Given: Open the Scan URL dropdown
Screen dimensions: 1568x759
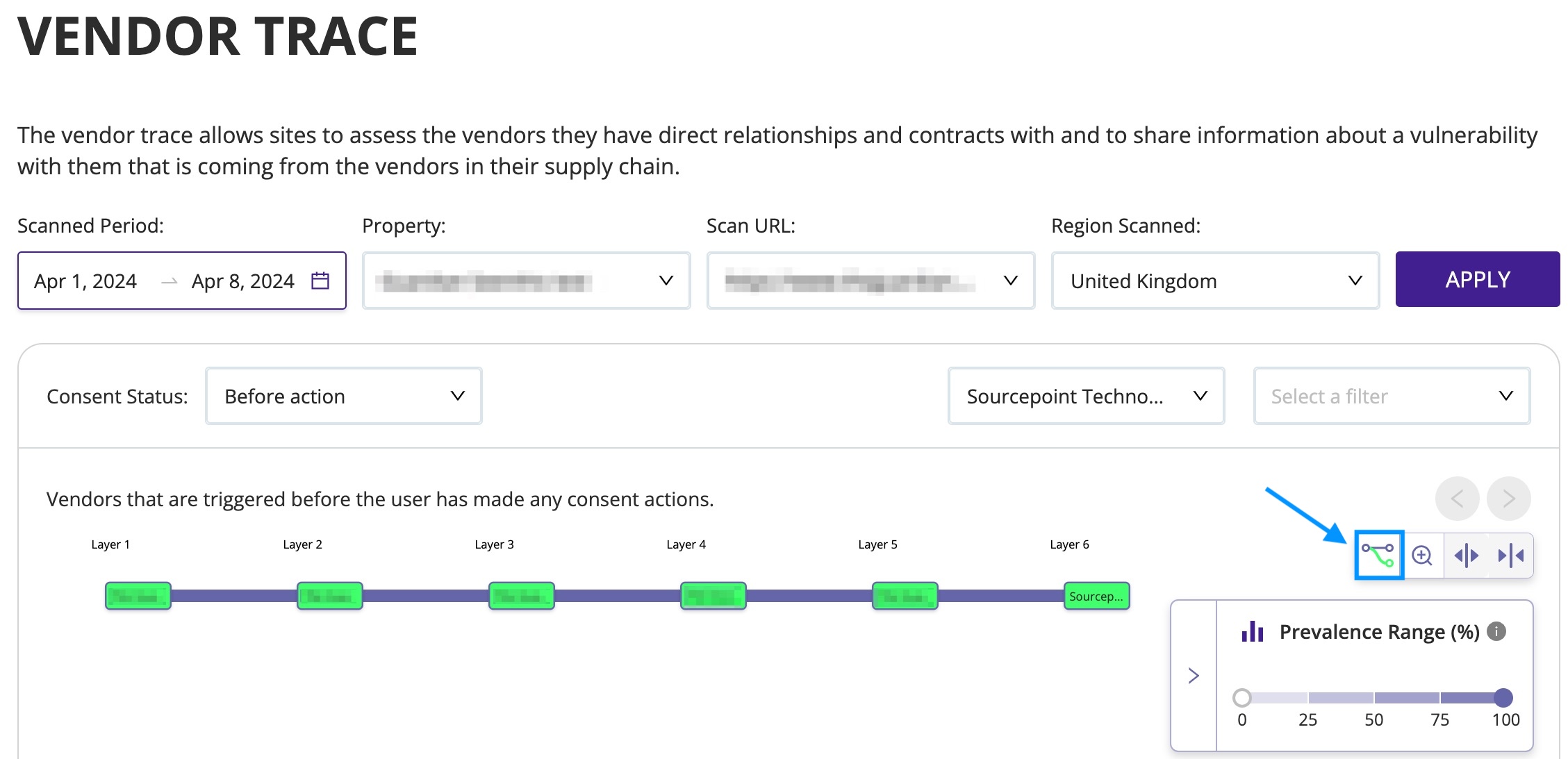Looking at the screenshot, I should (x=870, y=281).
